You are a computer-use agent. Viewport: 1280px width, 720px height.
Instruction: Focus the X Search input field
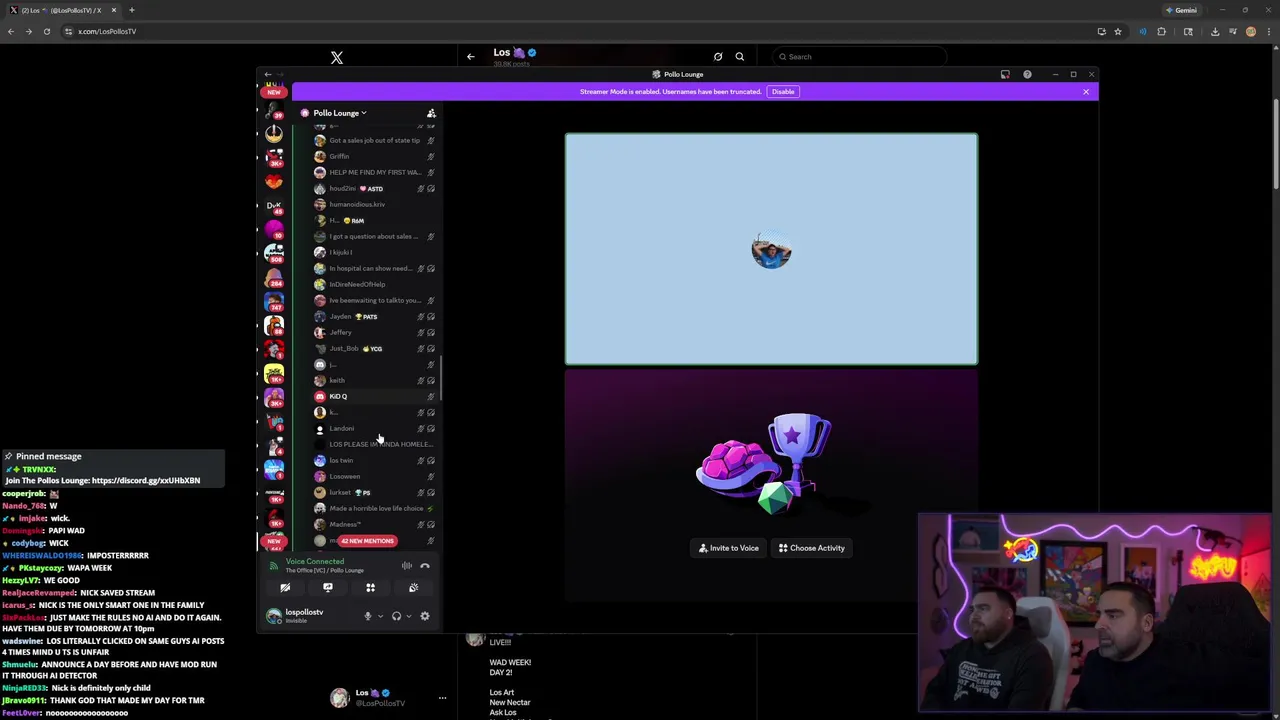pos(860,57)
